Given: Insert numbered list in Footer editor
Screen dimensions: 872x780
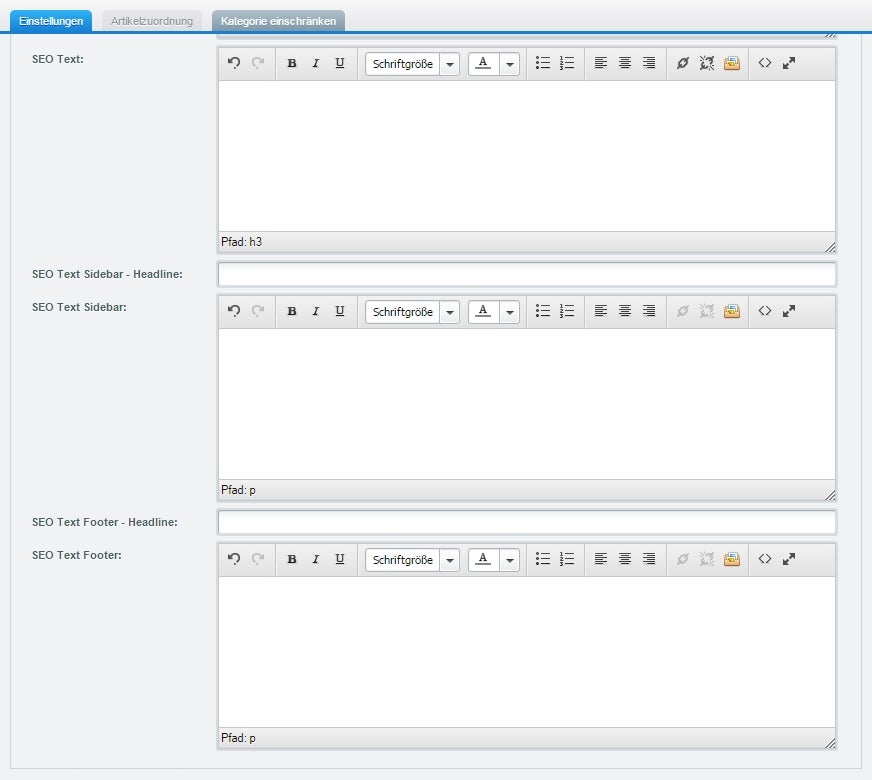Looking at the screenshot, I should (567, 559).
